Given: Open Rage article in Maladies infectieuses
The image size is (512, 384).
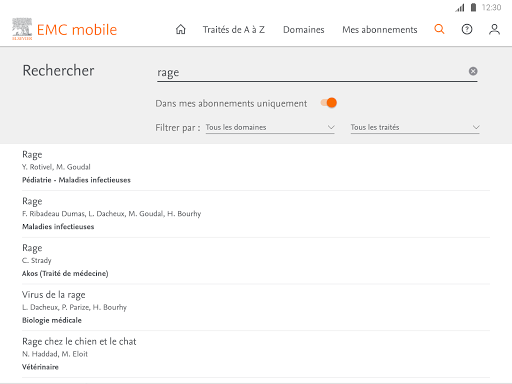Looking at the screenshot, I should pos(256,214).
